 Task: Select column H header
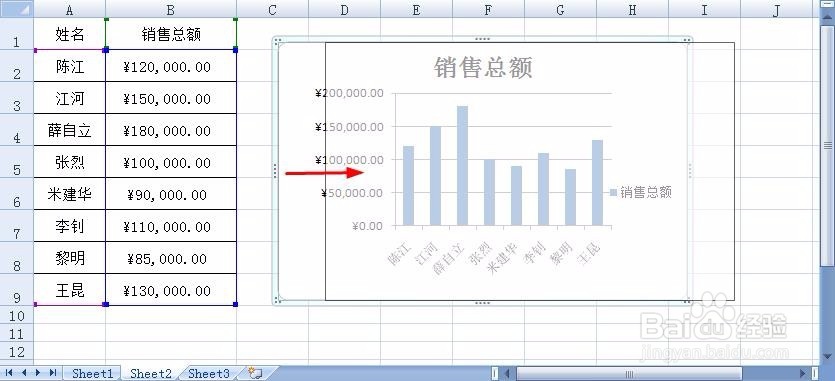tap(632, 9)
